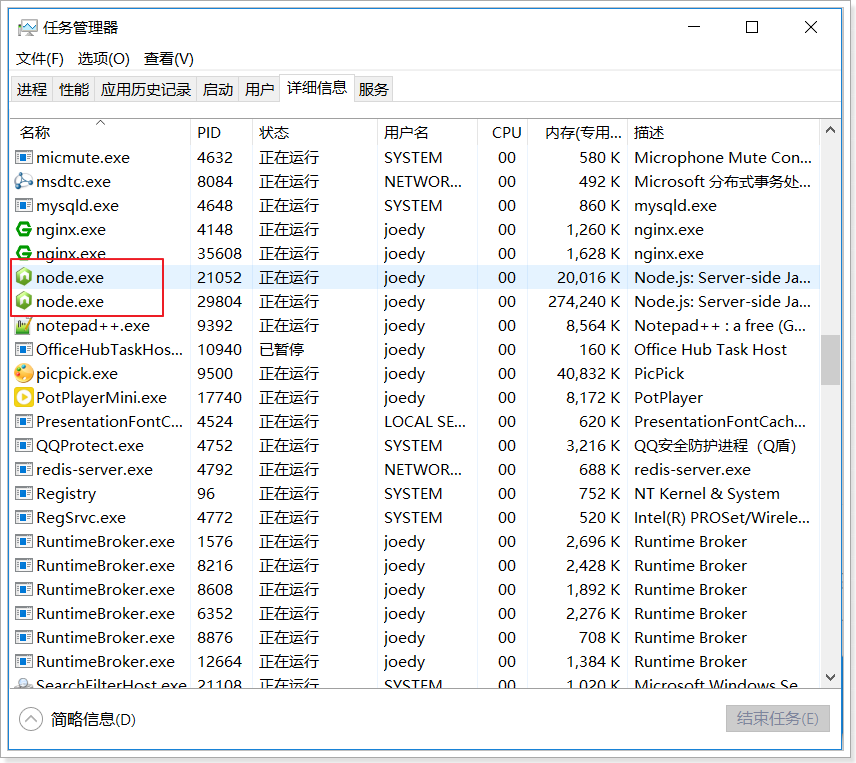Screen dimensions: 856x763
Task: Click the RuntimeBroker.exe icon with PID 8216
Action: [x=23, y=566]
